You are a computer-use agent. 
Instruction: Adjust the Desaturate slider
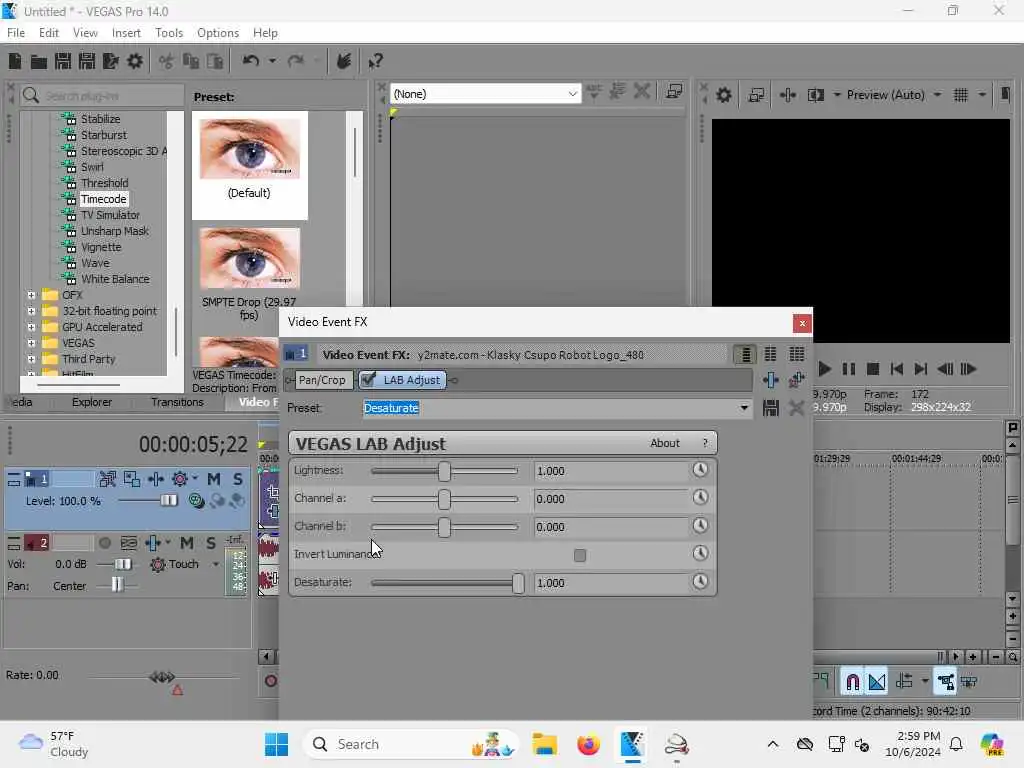[518, 583]
